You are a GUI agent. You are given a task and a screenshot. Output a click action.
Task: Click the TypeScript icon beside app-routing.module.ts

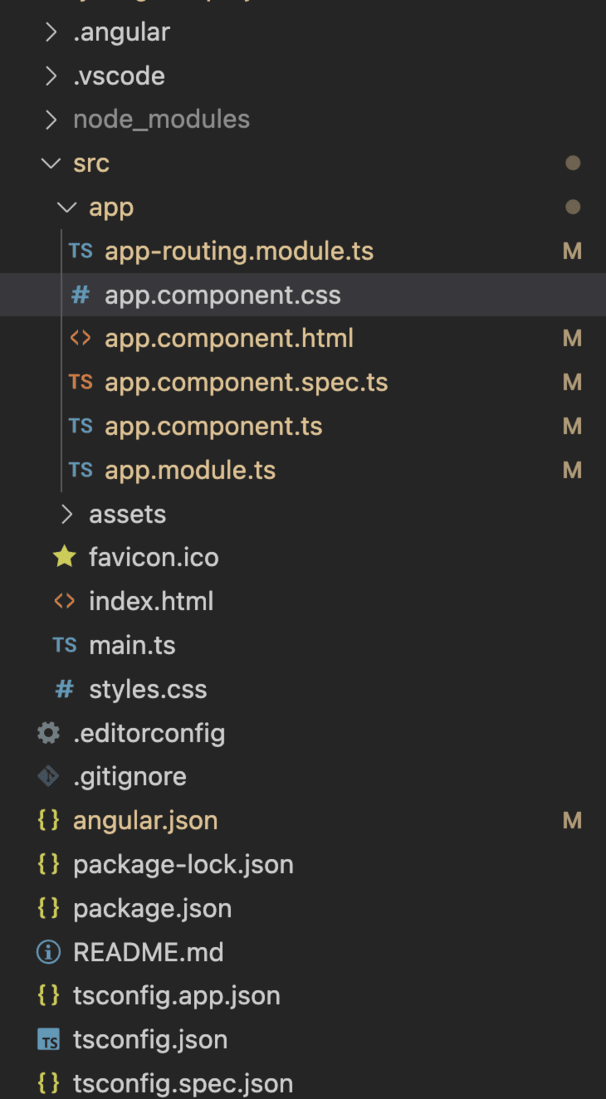(81, 251)
